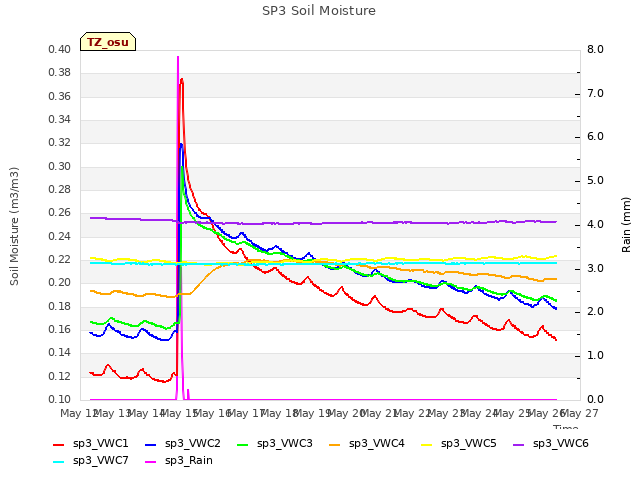
Task: Click the 0.20 left axis tick label
Action: click(x=59, y=283)
